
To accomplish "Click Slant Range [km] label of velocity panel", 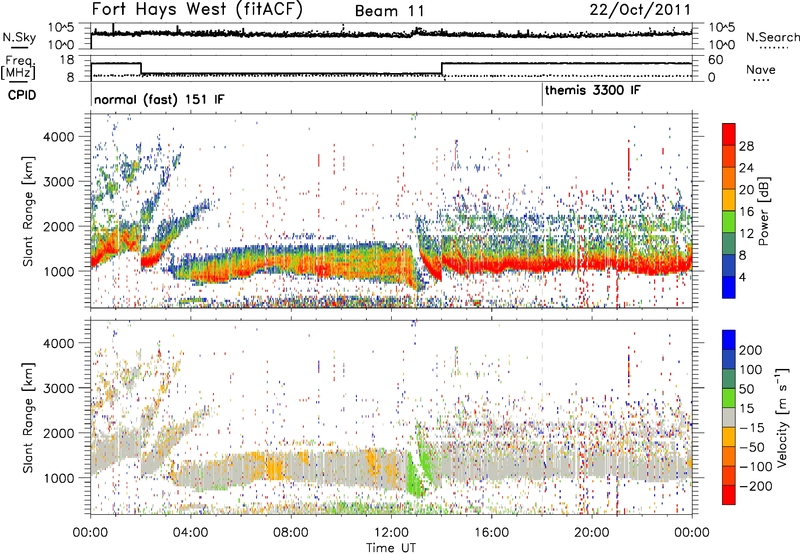I will click(28, 418).
